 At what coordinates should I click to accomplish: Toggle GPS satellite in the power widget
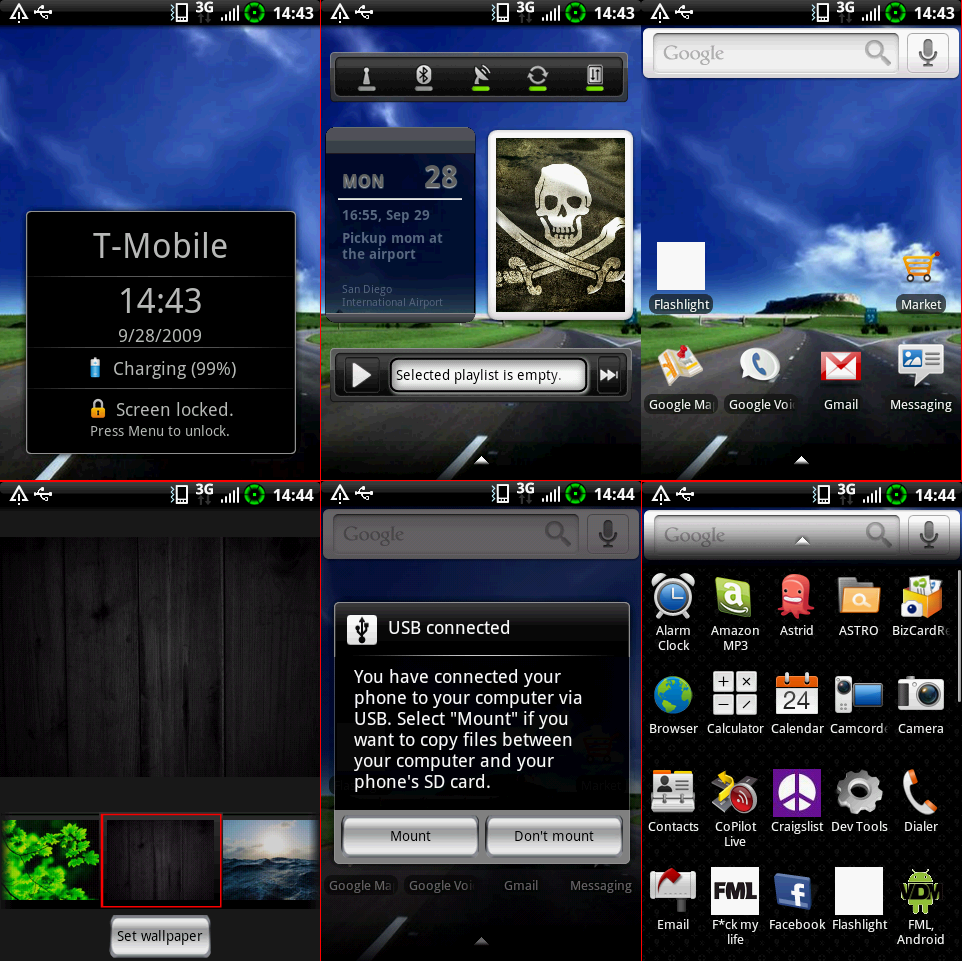click(481, 77)
